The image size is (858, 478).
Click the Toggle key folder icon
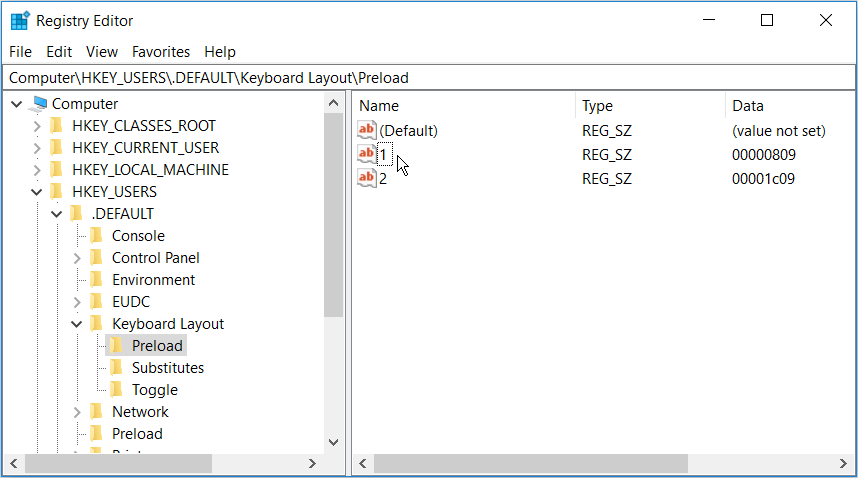[x=116, y=390]
